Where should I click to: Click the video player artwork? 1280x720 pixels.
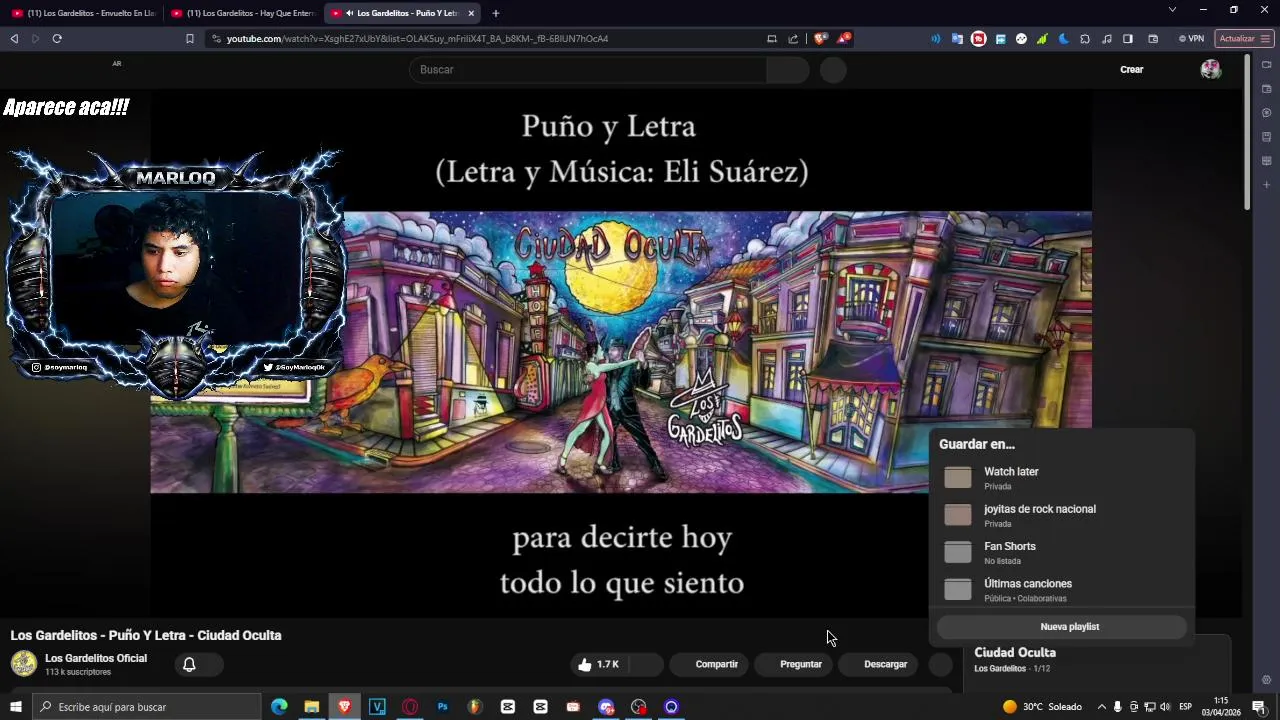coord(620,352)
